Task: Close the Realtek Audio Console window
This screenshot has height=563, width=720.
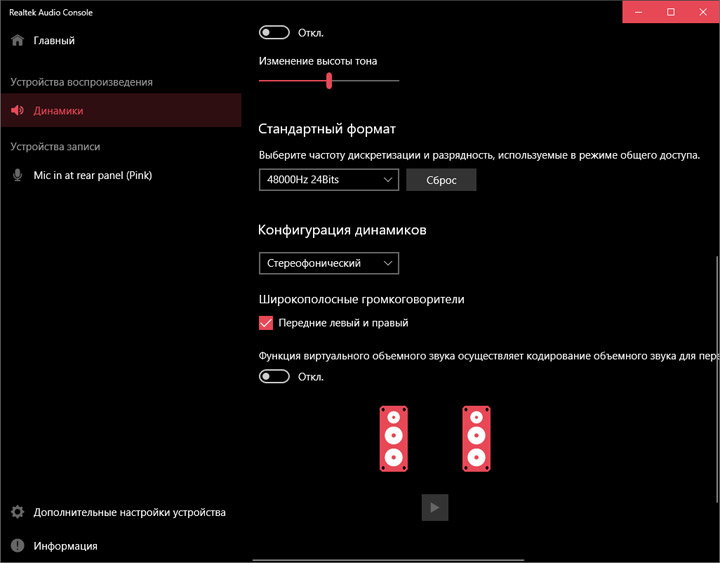Action: [703, 12]
